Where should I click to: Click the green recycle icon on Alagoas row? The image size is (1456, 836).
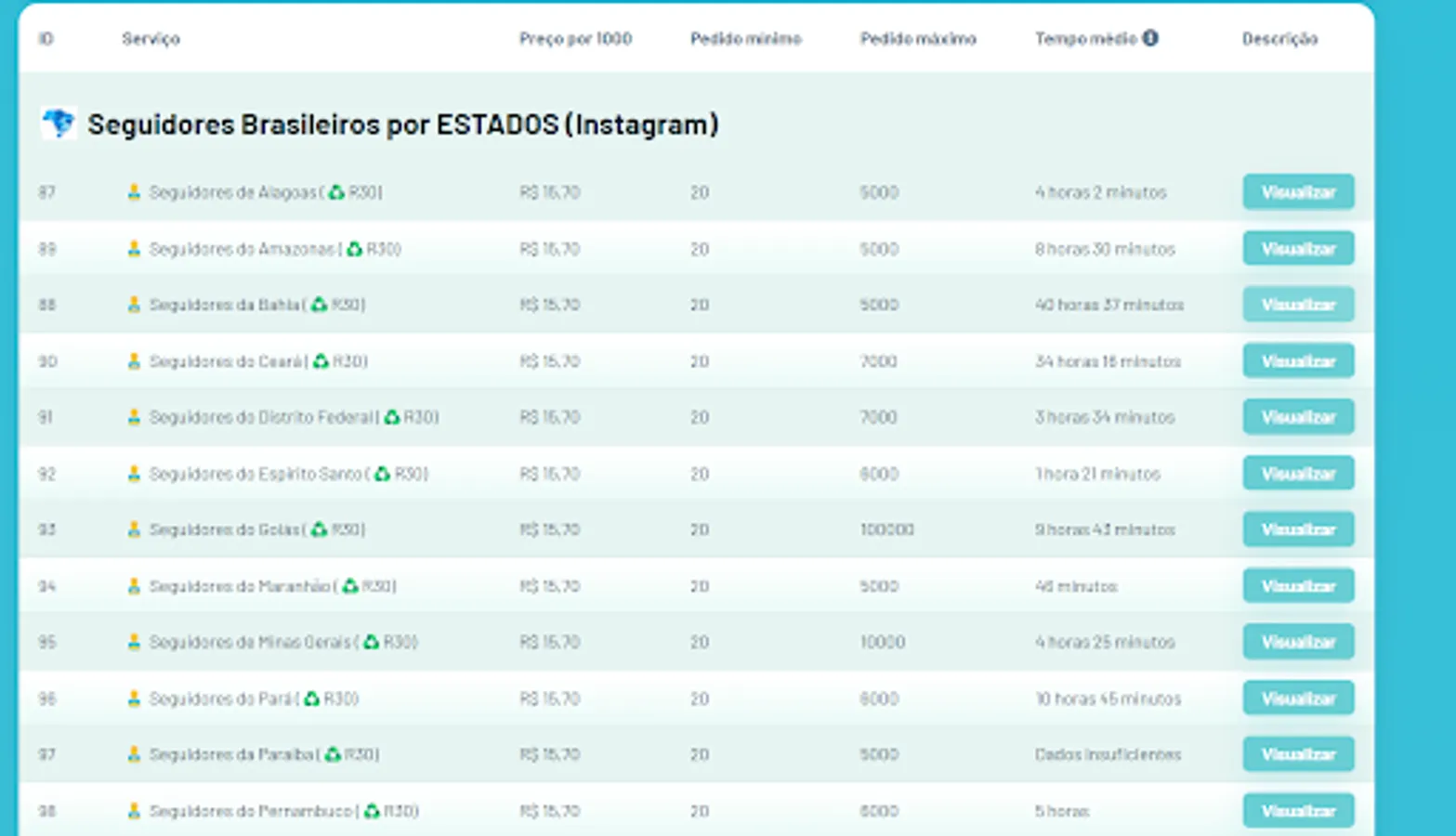(336, 192)
